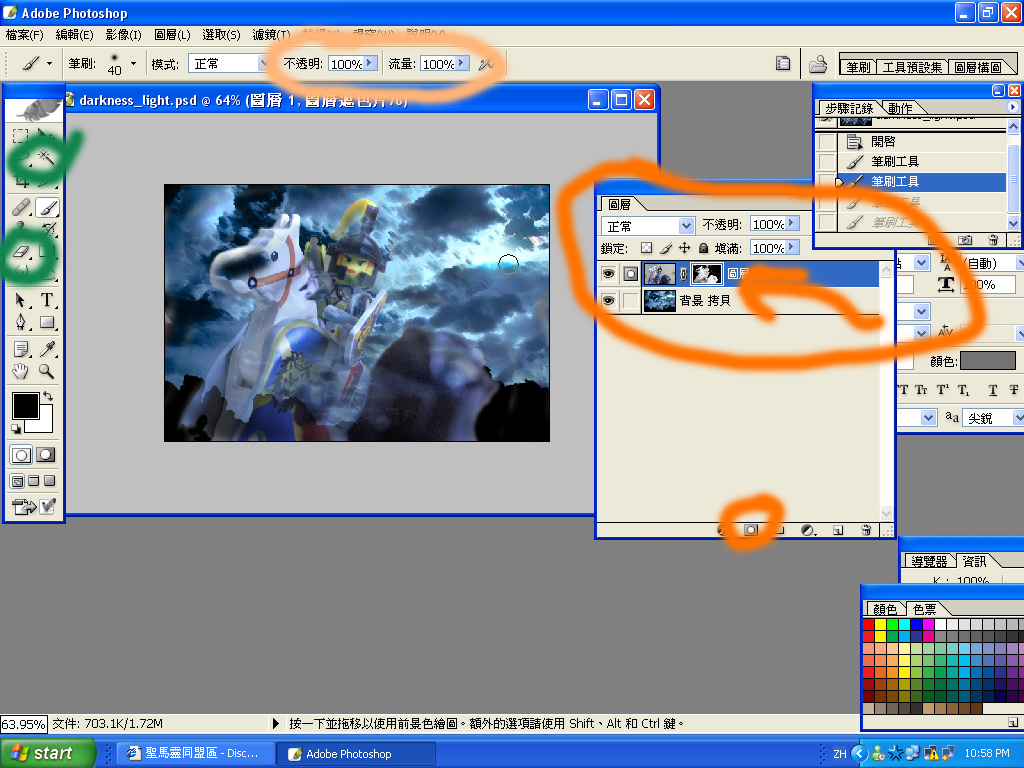Open the 聖馬靈同盟區 taskbar window

point(195,753)
